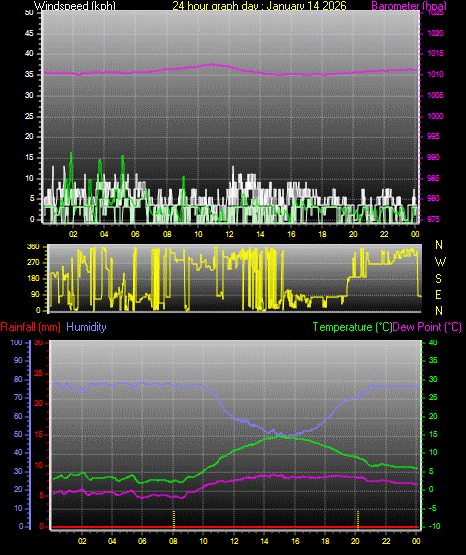The height and width of the screenshot is (555, 466).
Task: Click windspeed axis value 35
Action: coord(29,74)
